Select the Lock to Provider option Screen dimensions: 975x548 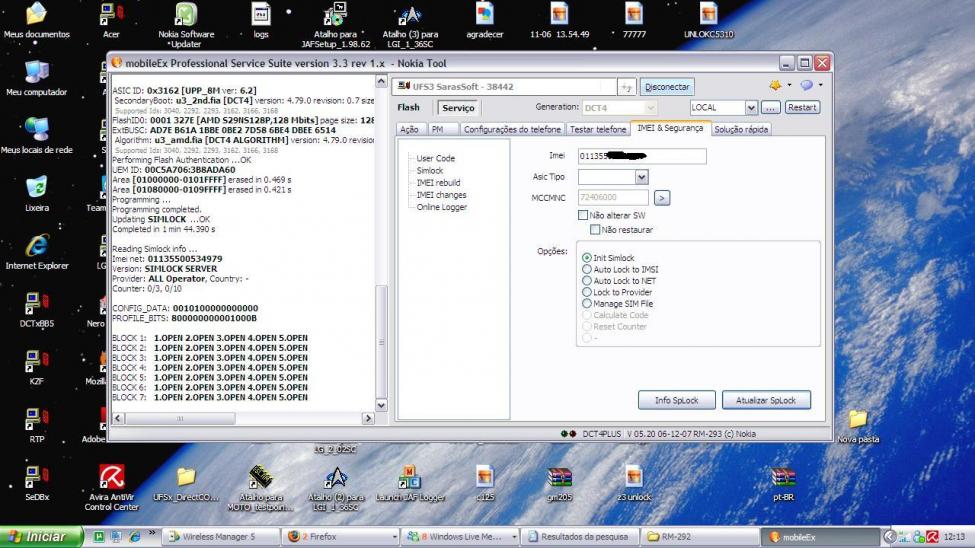586,292
